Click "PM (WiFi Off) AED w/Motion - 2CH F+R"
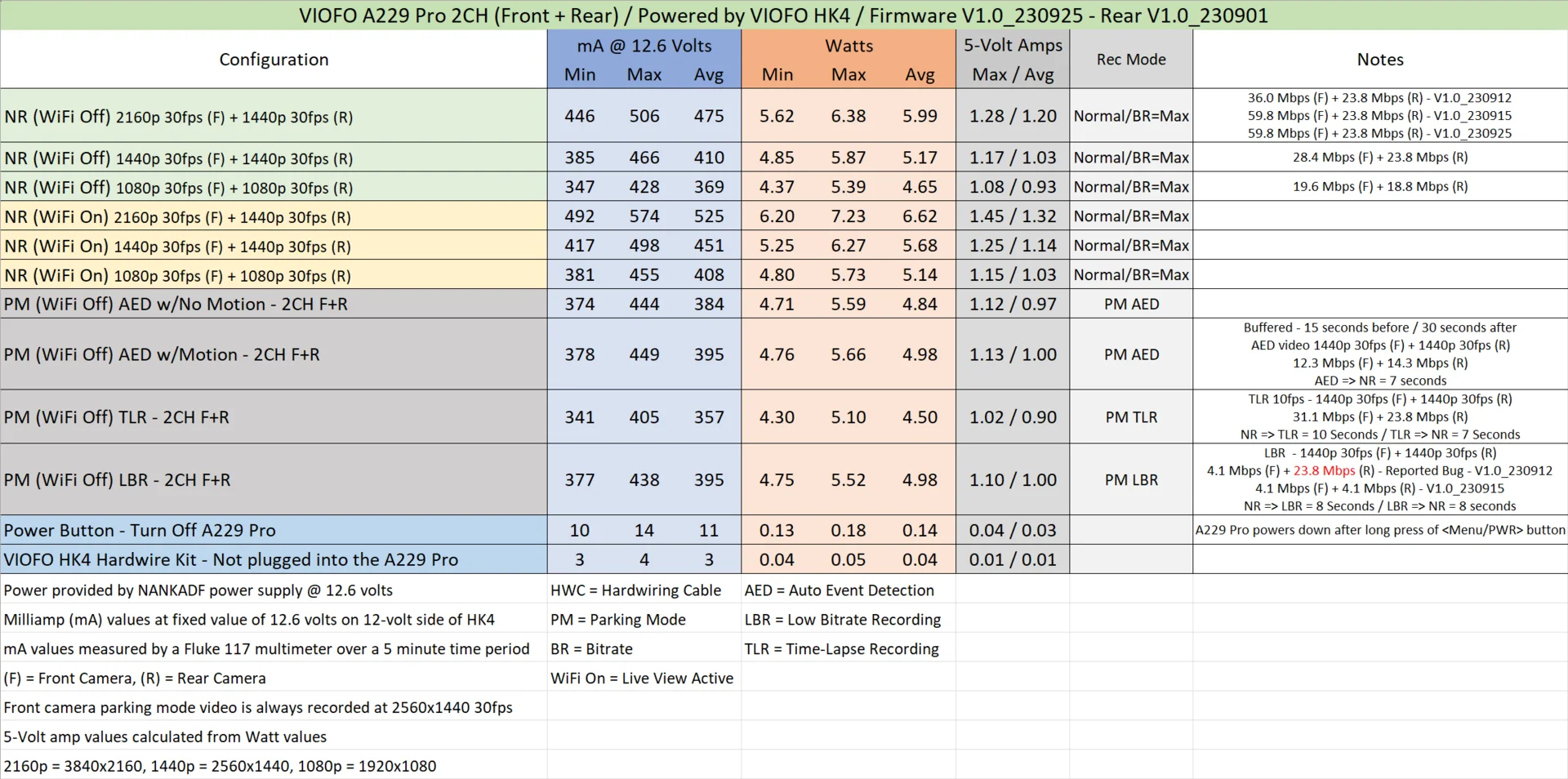The height and width of the screenshot is (779, 1568). 274,354
